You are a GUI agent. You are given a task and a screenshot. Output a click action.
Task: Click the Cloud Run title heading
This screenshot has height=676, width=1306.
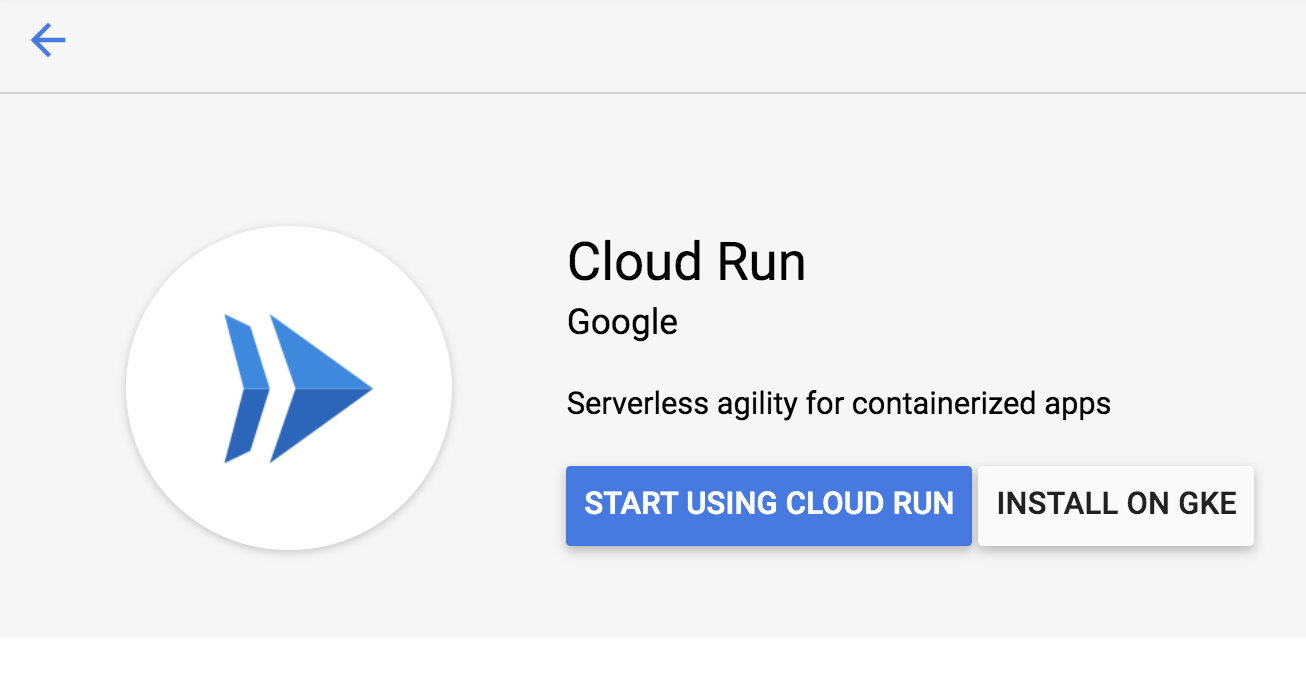coord(686,262)
